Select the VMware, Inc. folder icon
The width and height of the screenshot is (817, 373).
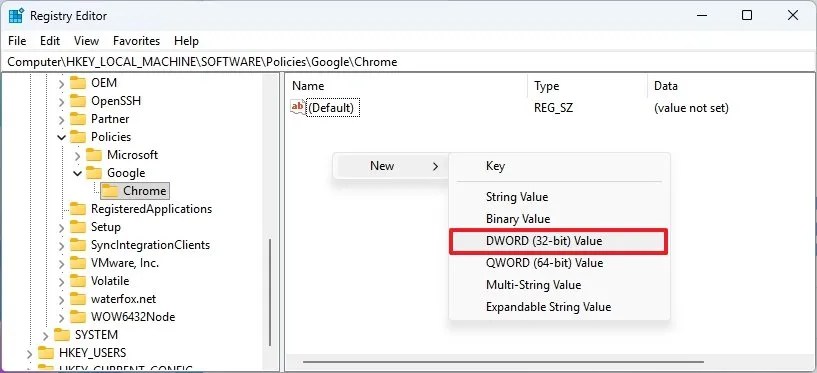tap(78, 263)
